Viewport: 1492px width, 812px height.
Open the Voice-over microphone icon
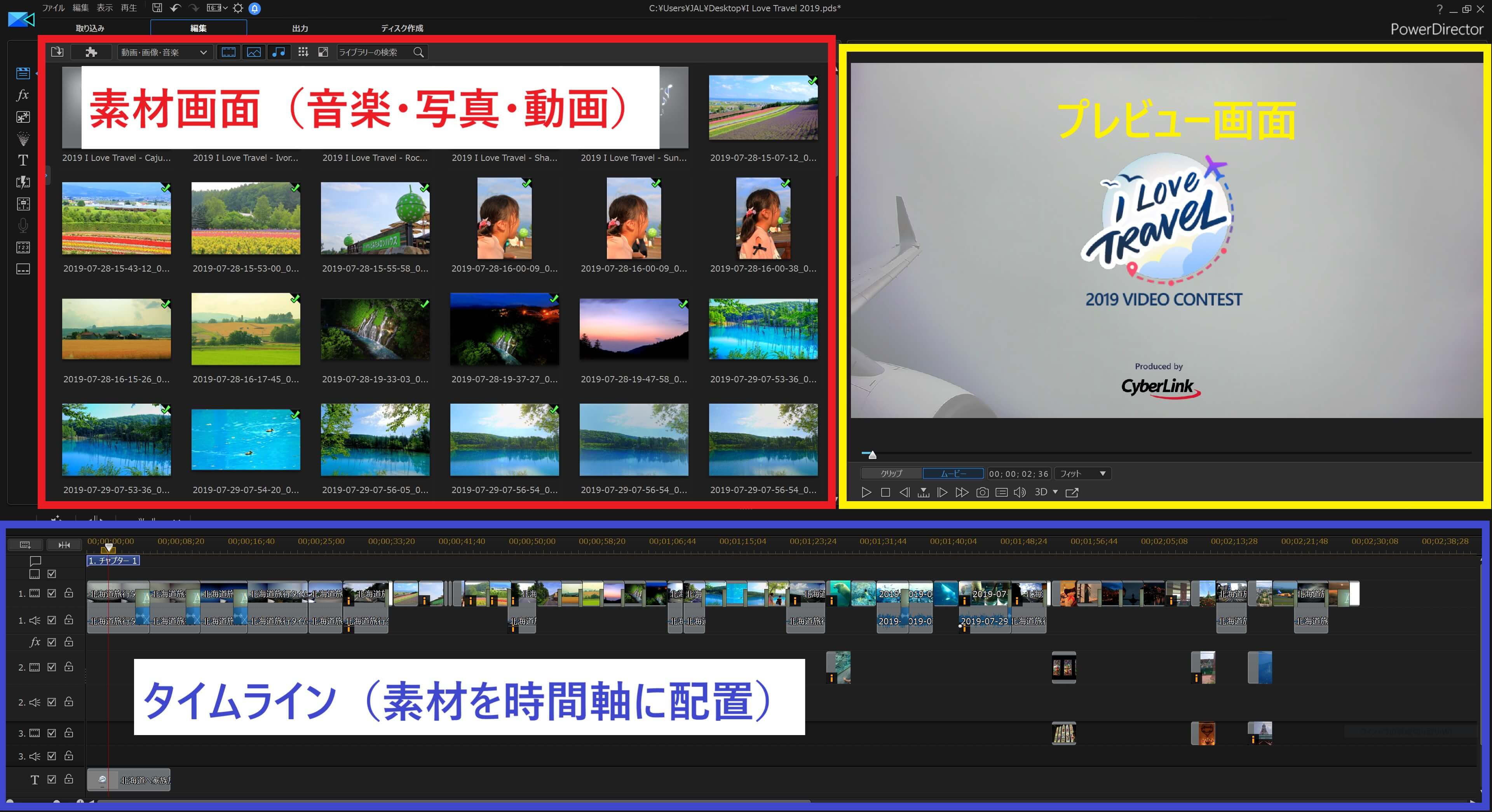(x=23, y=225)
